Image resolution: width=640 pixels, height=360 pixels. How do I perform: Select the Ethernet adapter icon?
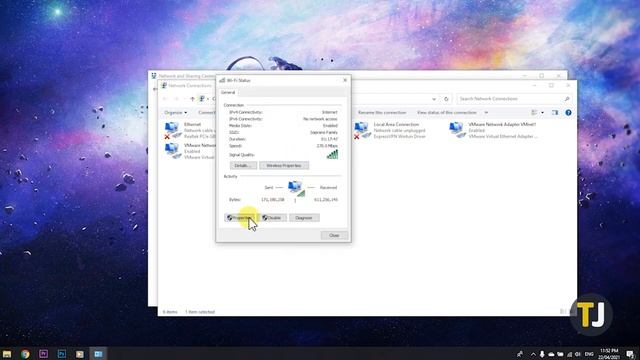tap(172, 130)
